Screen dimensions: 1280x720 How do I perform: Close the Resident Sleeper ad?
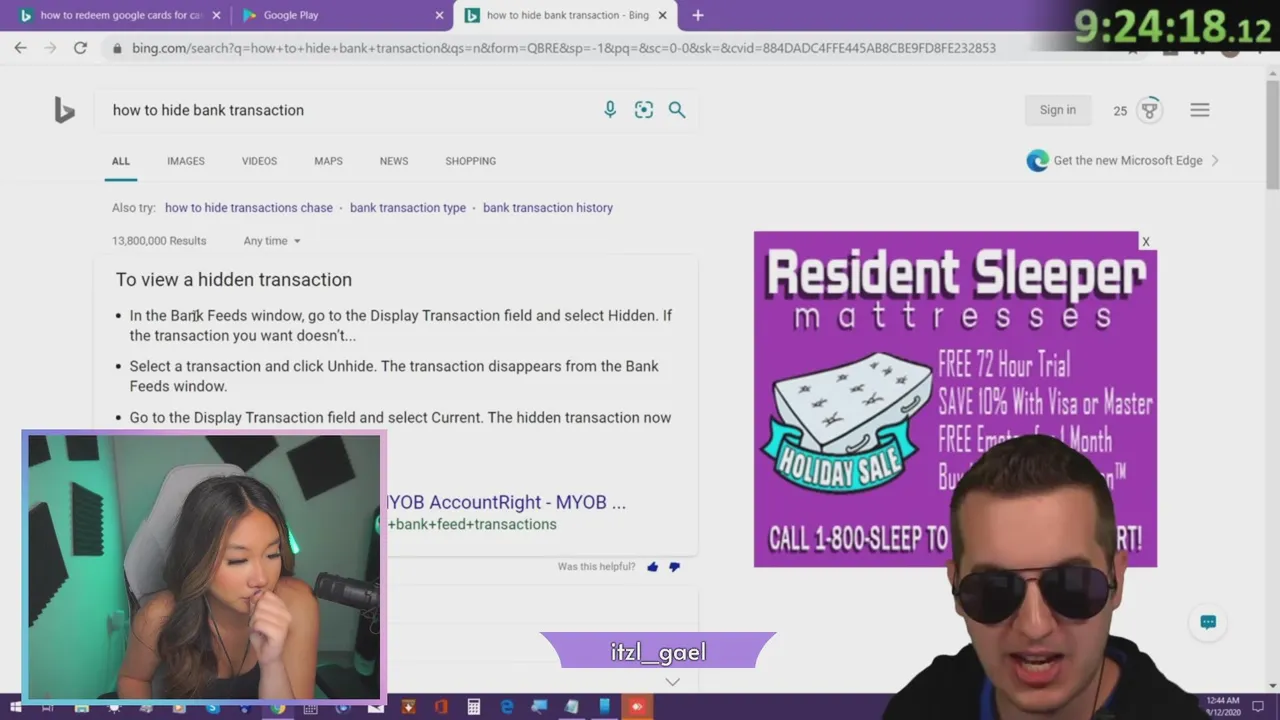click(1146, 241)
